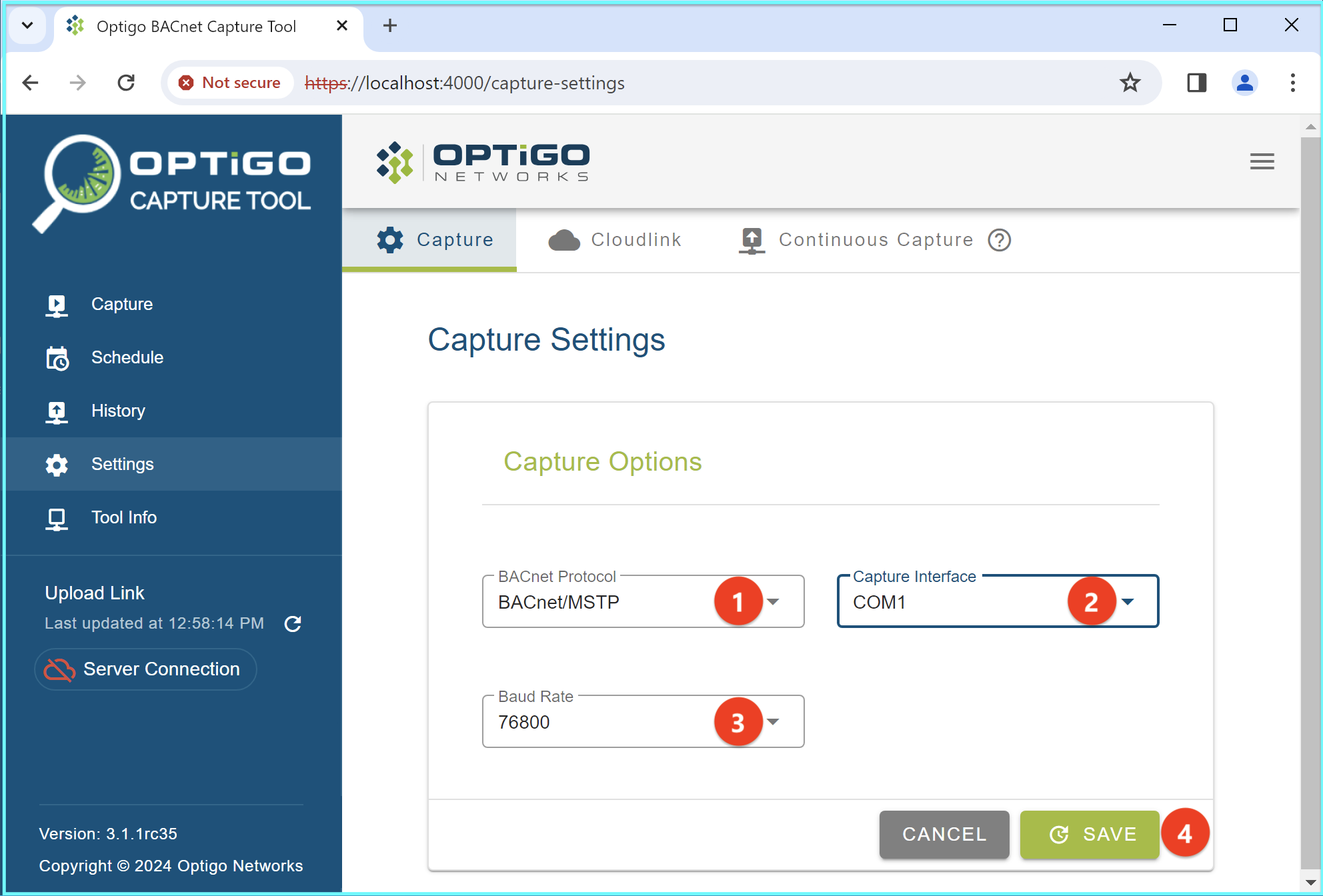Bookmark this page with the star icon

(x=1130, y=83)
